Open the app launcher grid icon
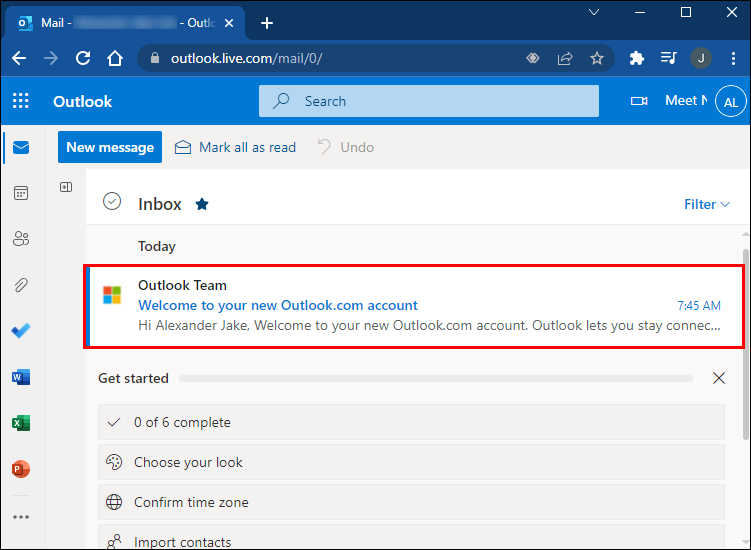751x550 pixels. (x=21, y=101)
